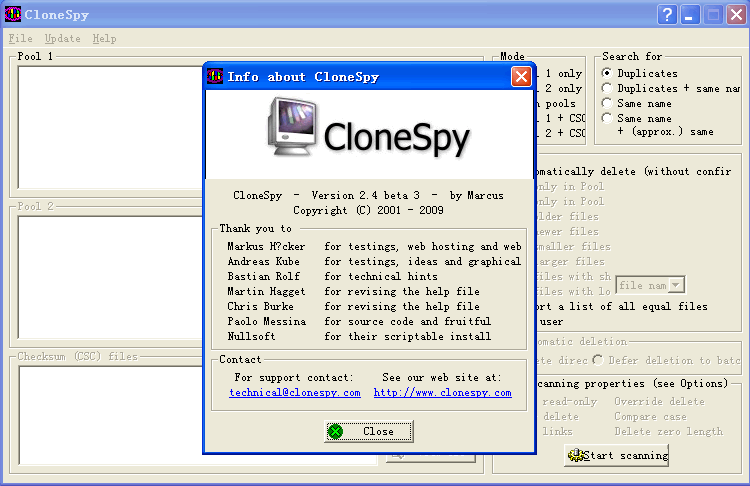750x486 pixels.
Task: Open the Update menu
Action: coord(63,38)
